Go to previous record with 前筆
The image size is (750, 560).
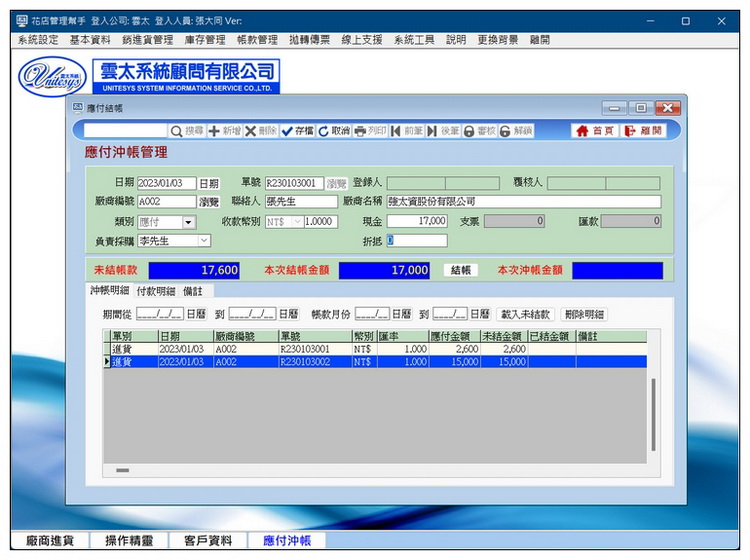pos(407,131)
